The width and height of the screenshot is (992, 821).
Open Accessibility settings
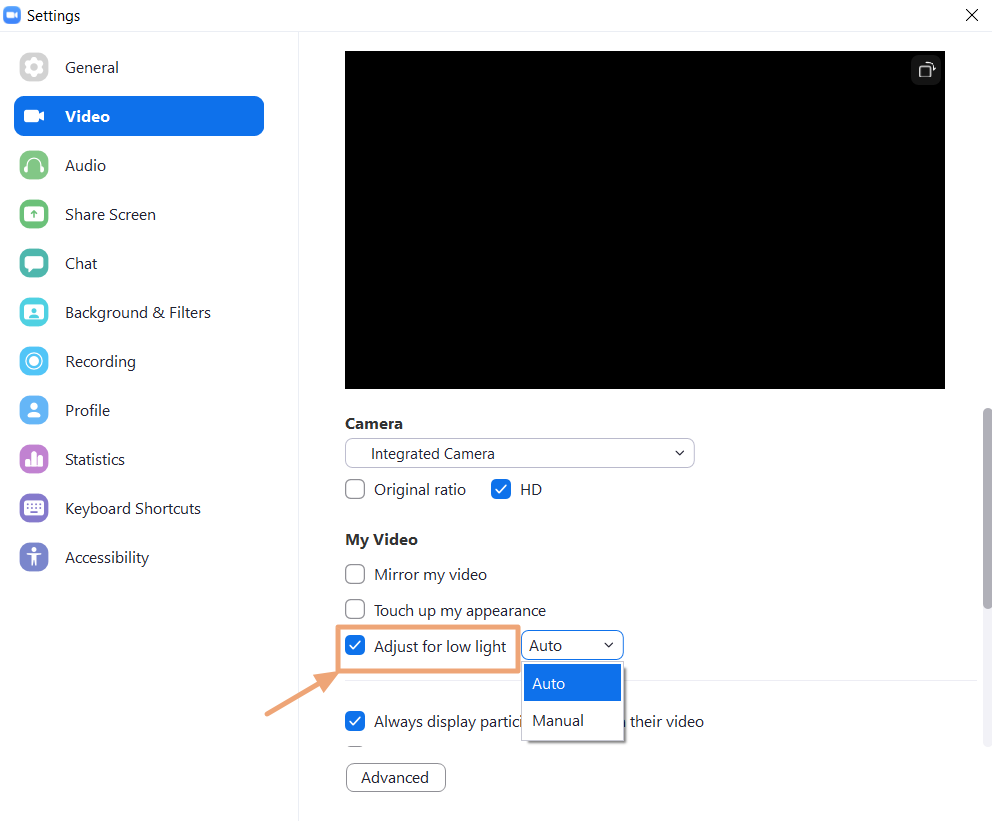(x=33, y=557)
